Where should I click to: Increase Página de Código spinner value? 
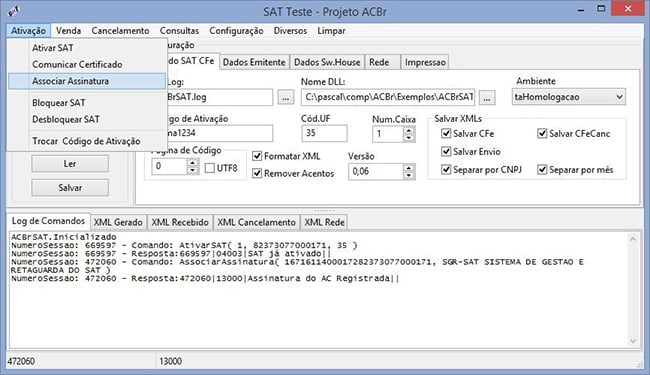192,163
